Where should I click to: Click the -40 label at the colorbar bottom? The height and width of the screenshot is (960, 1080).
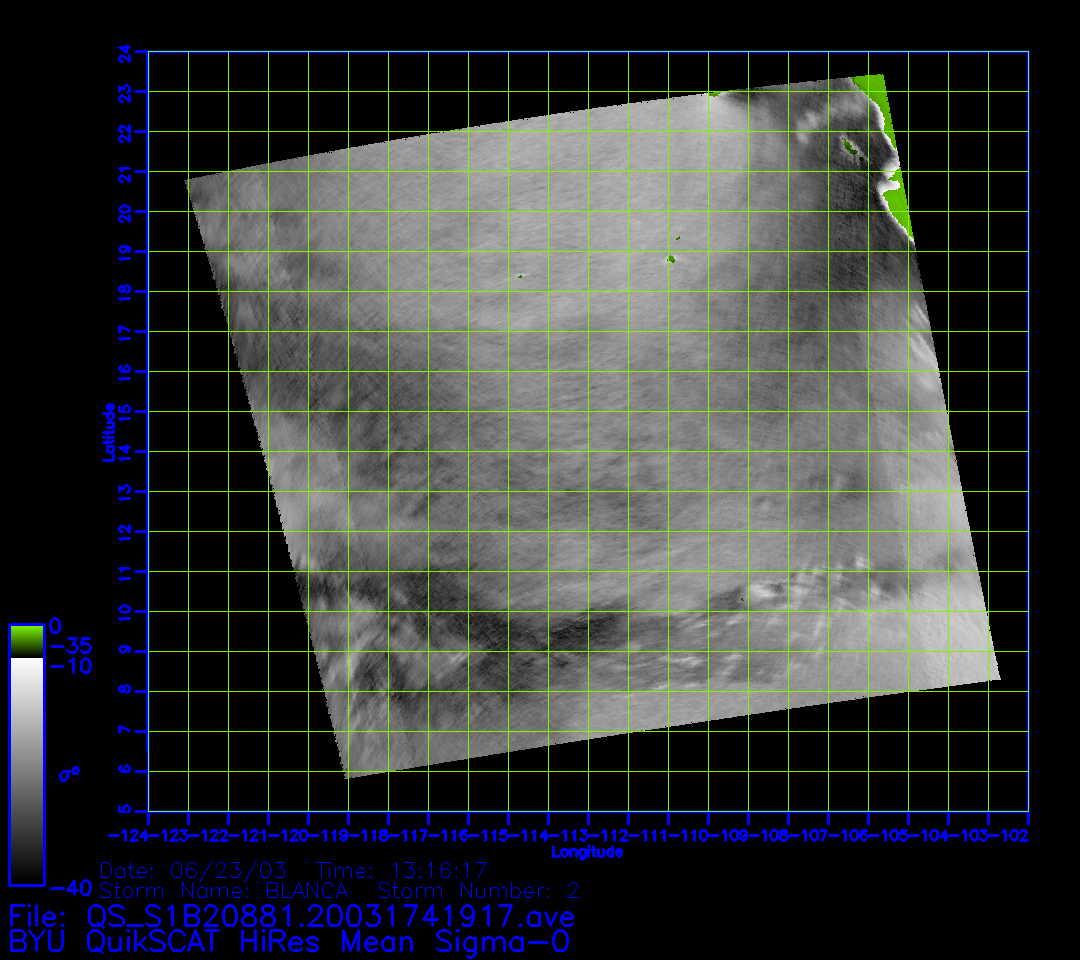pos(70,887)
